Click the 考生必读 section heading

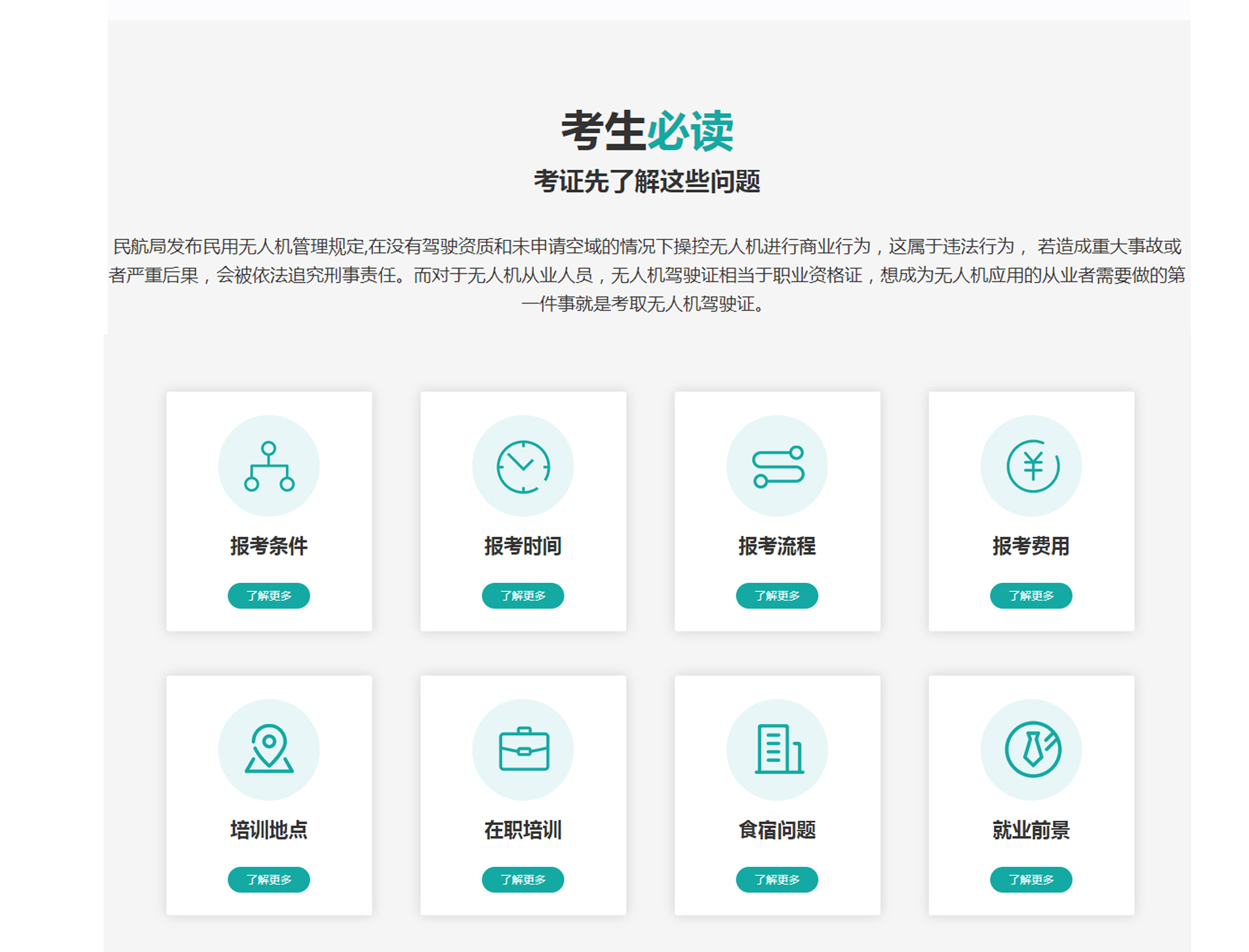(646, 131)
